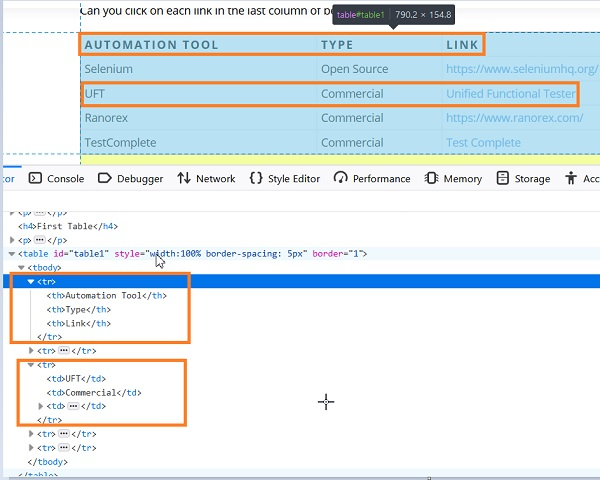
Task: Collapse the selected header tr node
Action: [31, 282]
